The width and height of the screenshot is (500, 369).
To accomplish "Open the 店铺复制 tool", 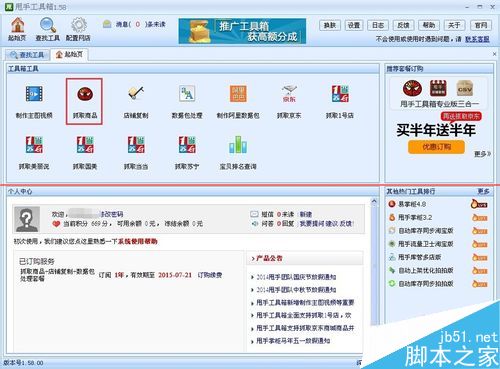I will pos(136,102).
